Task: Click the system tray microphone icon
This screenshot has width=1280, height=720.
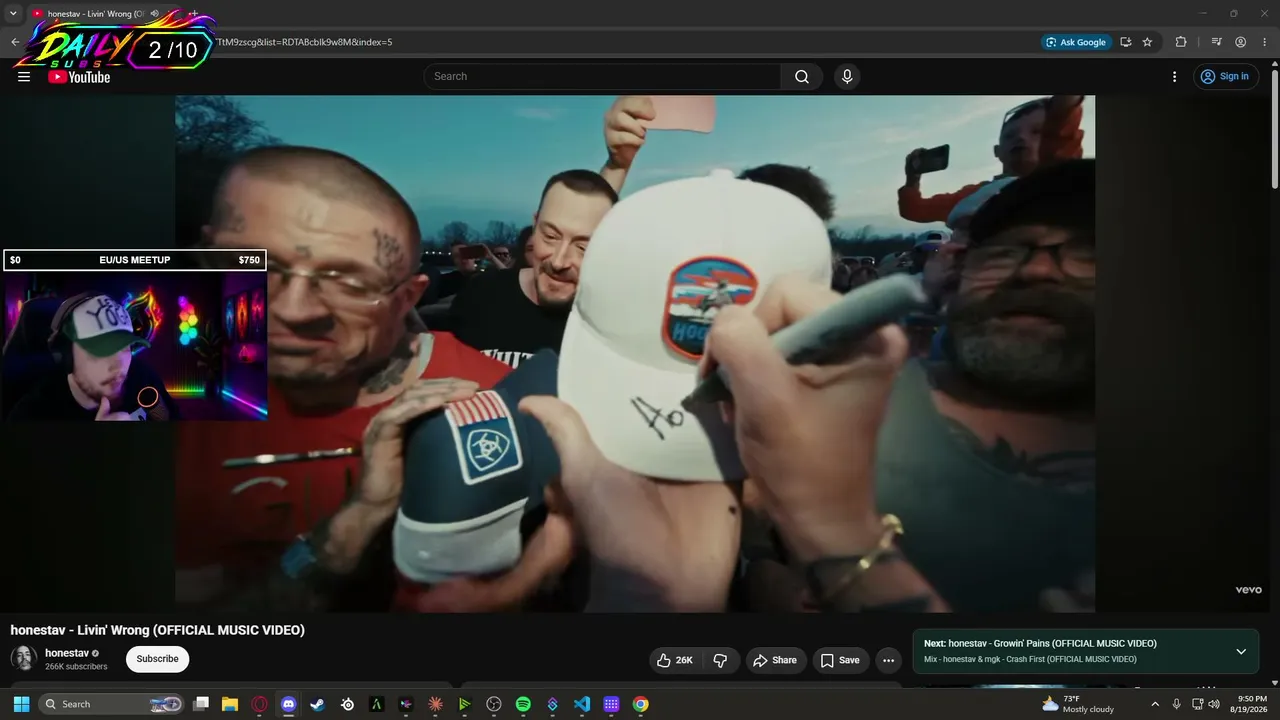Action: tap(1177, 704)
